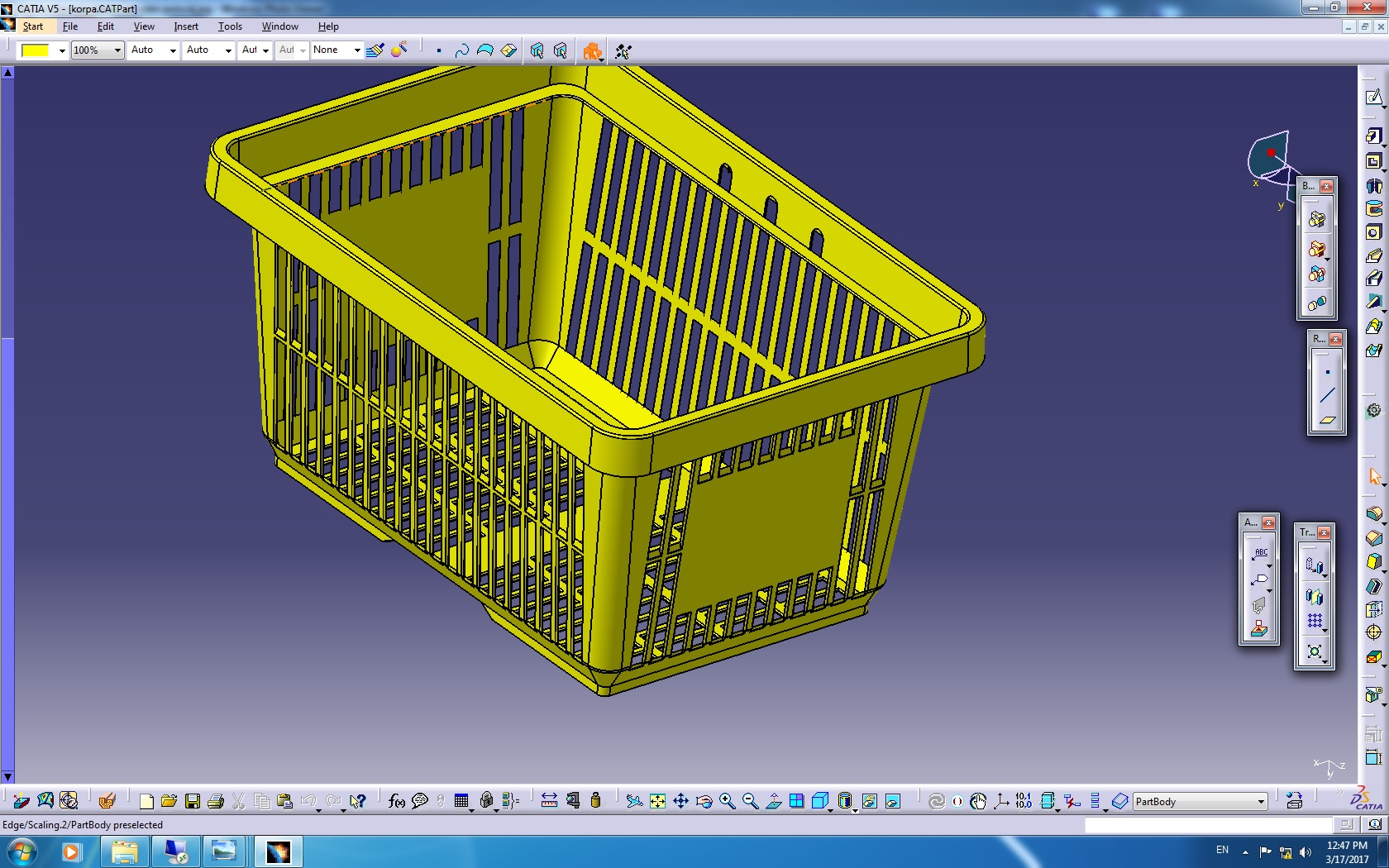The width and height of the screenshot is (1389, 868).
Task: Toggle the Normal View icon
Action: [x=773, y=801]
